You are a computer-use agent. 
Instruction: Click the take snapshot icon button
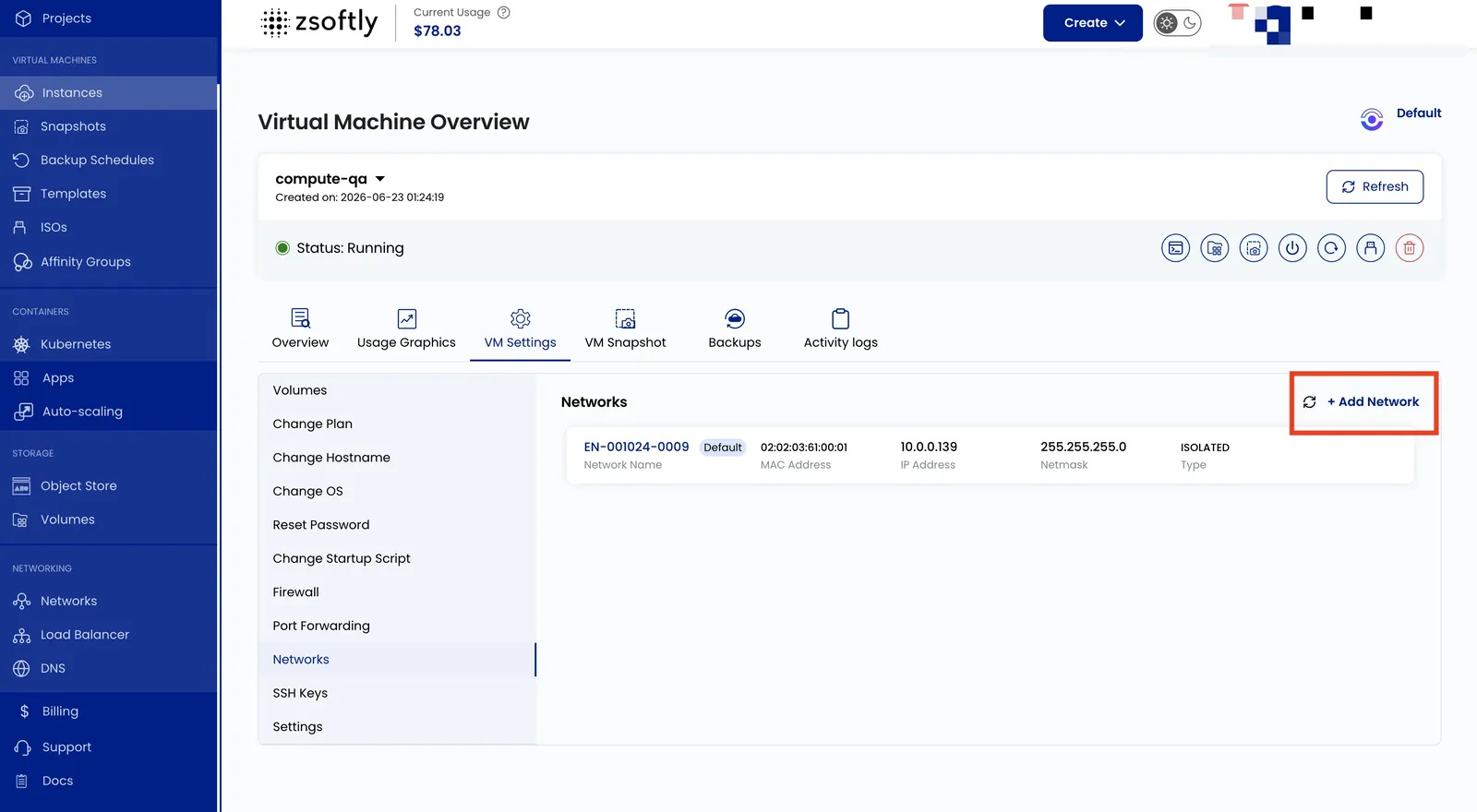tap(1254, 248)
